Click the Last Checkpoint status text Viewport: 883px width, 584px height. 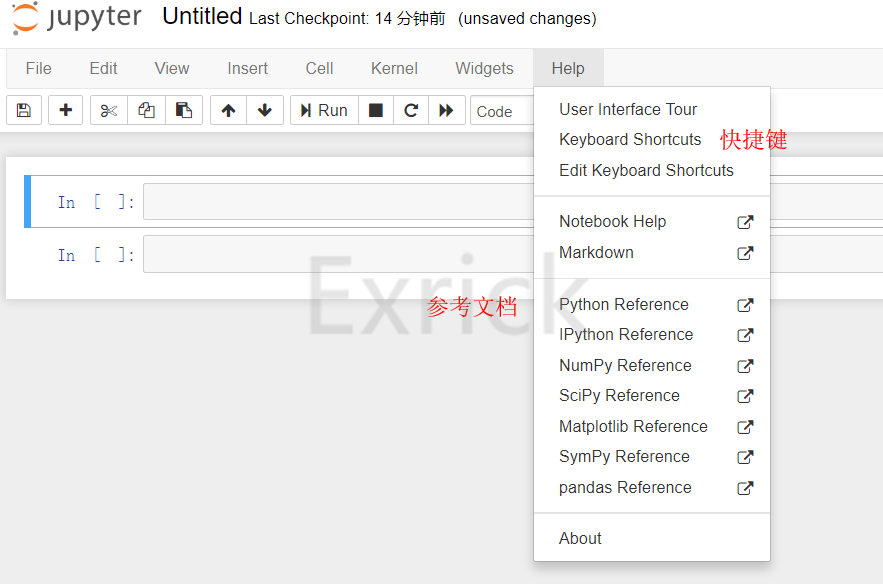347,19
